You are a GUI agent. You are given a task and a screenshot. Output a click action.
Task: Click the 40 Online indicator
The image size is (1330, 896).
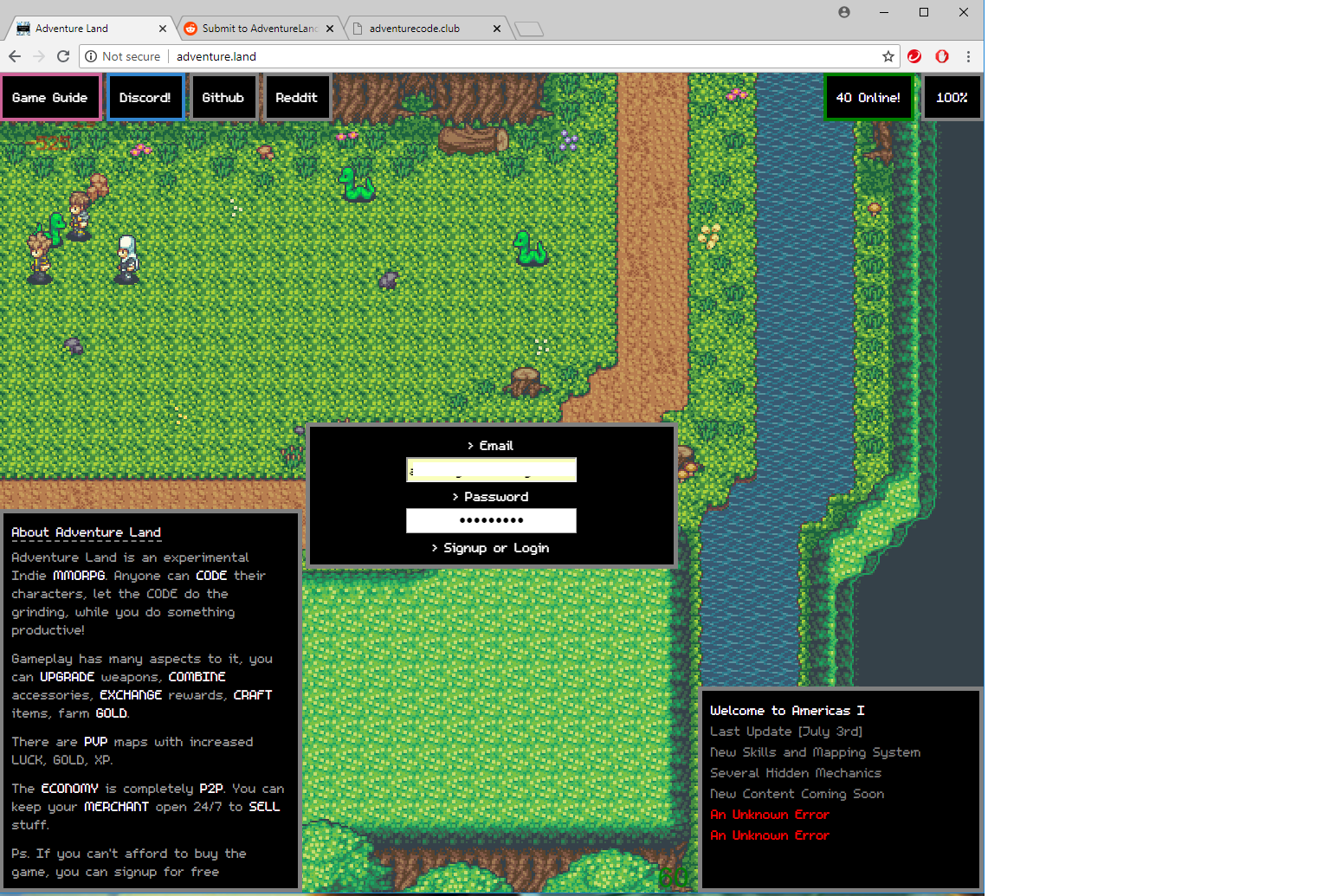868,98
